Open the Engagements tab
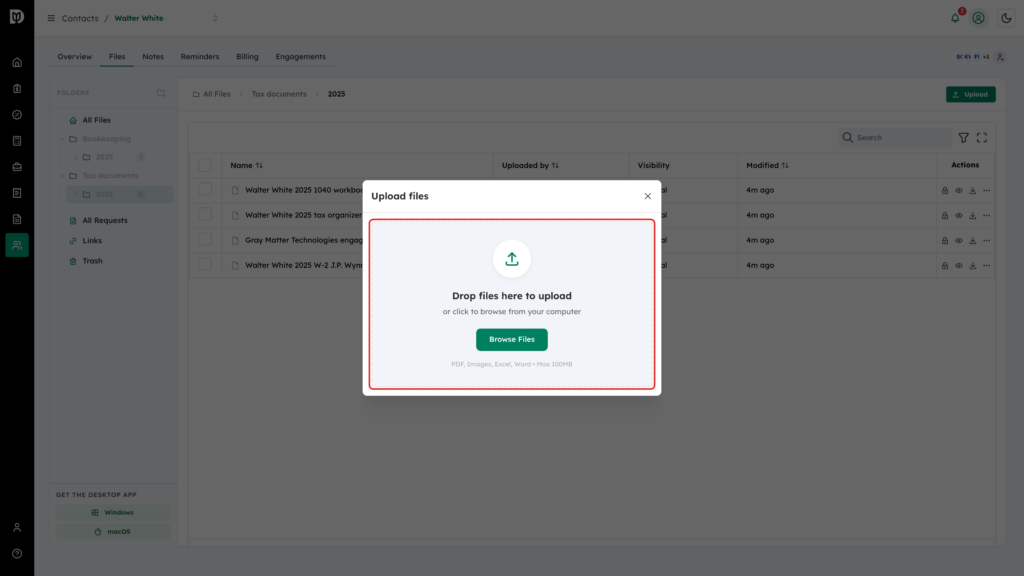The image size is (1024, 576). [x=300, y=57]
